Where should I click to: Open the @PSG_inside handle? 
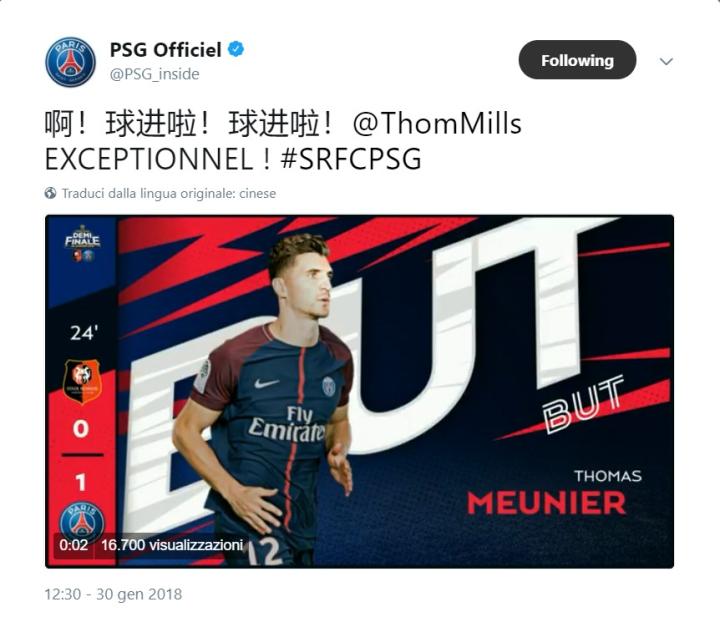point(155,74)
